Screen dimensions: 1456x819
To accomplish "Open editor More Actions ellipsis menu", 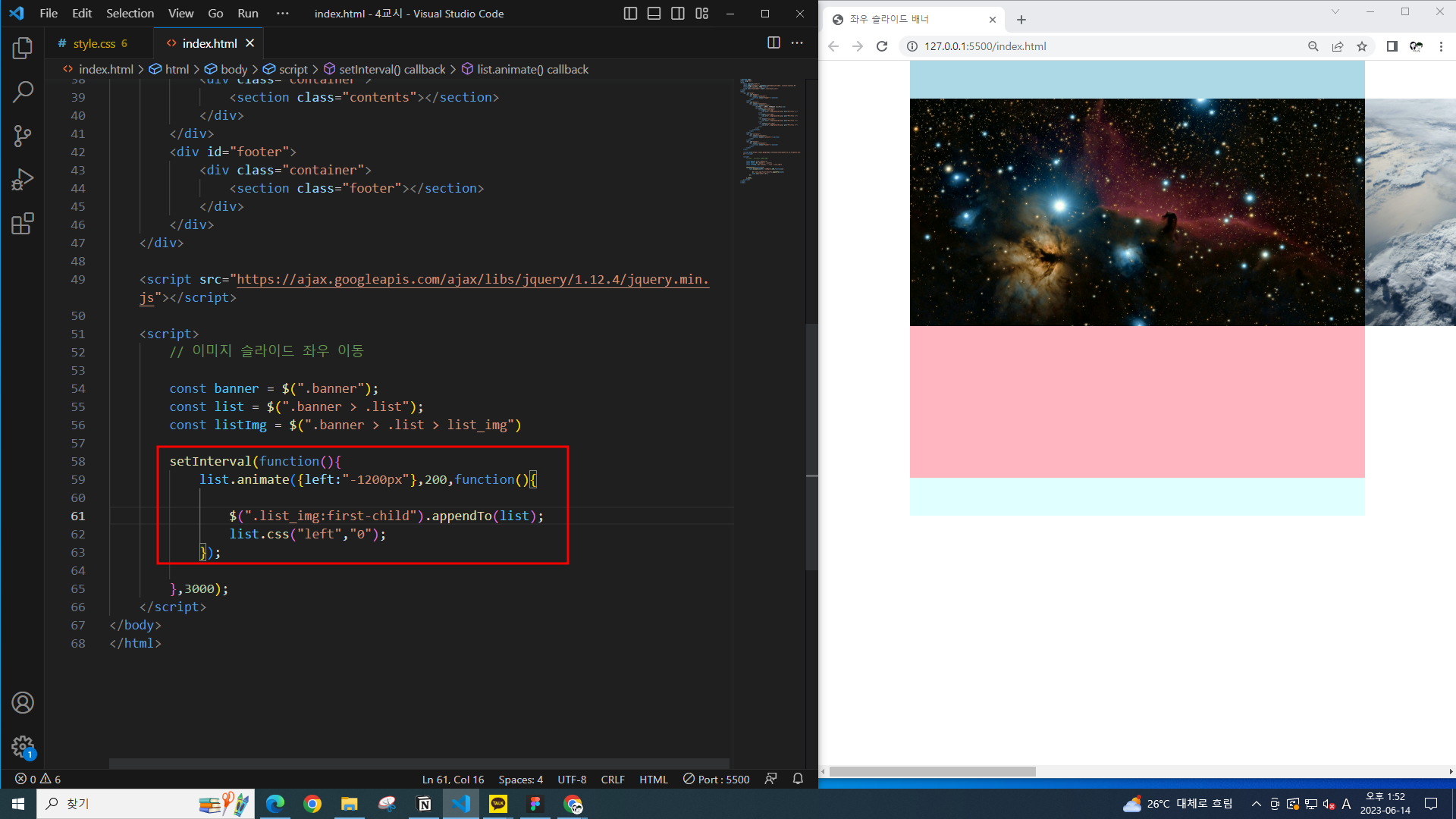I will pyautogui.click(x=797, y=43).
